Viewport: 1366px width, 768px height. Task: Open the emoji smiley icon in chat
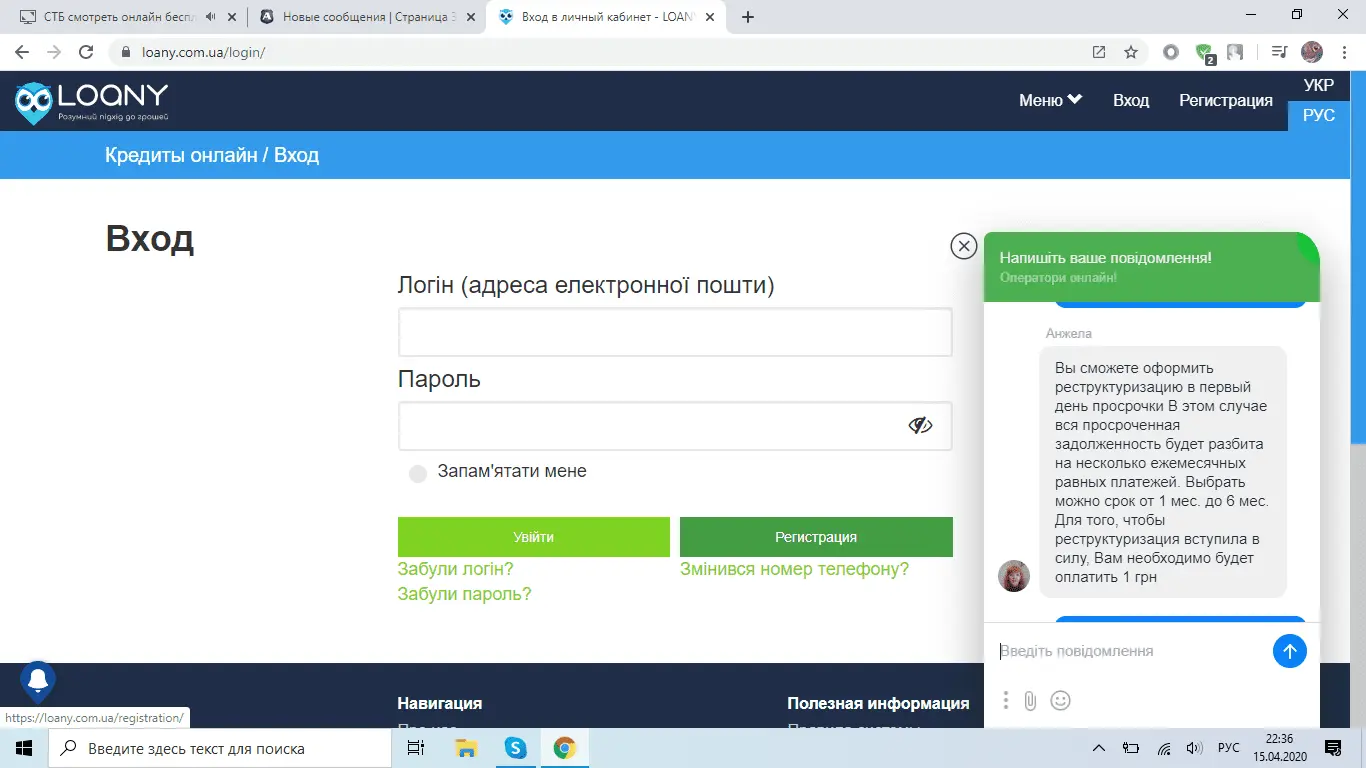(1061, 700)
